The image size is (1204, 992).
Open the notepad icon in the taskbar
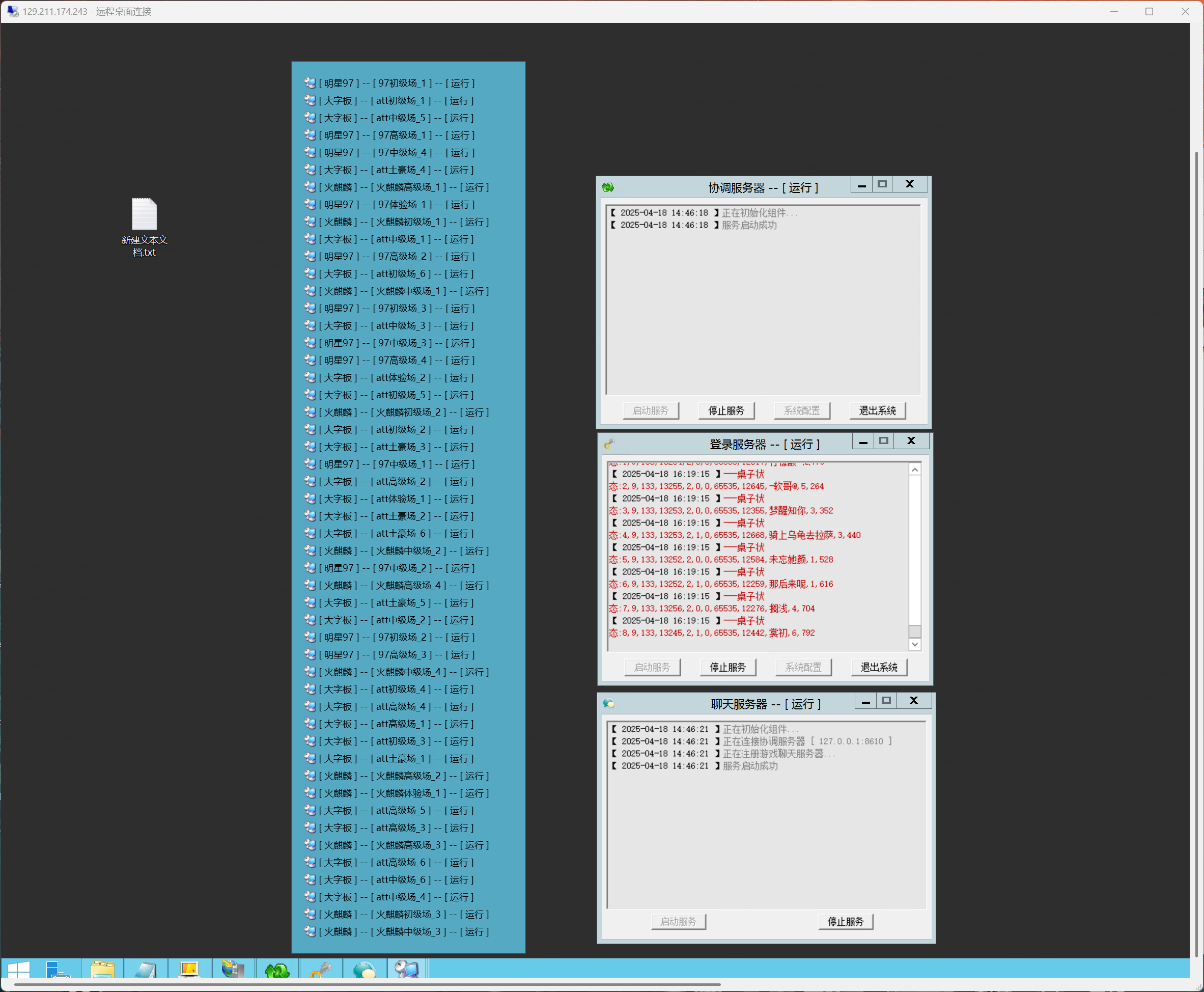[x=146, y=969]
